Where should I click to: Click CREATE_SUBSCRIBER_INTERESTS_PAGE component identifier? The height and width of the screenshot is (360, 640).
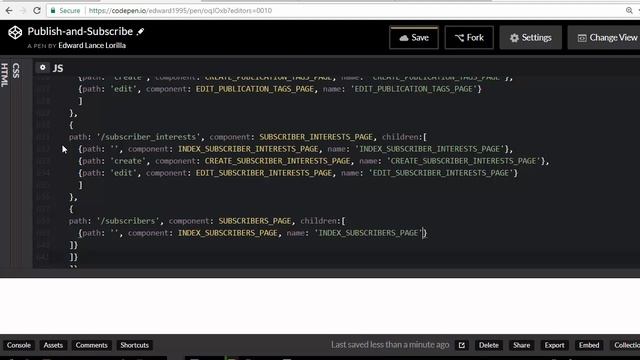[278, 161]
